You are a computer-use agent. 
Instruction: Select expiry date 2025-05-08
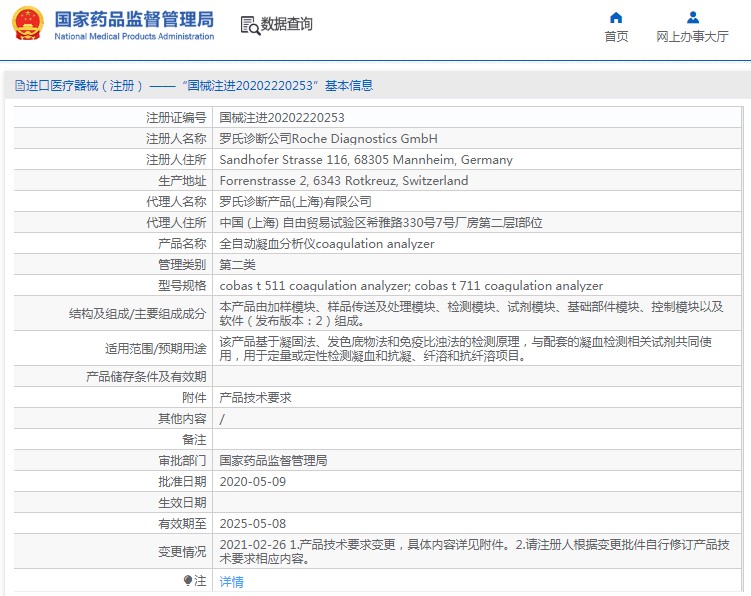252,524
